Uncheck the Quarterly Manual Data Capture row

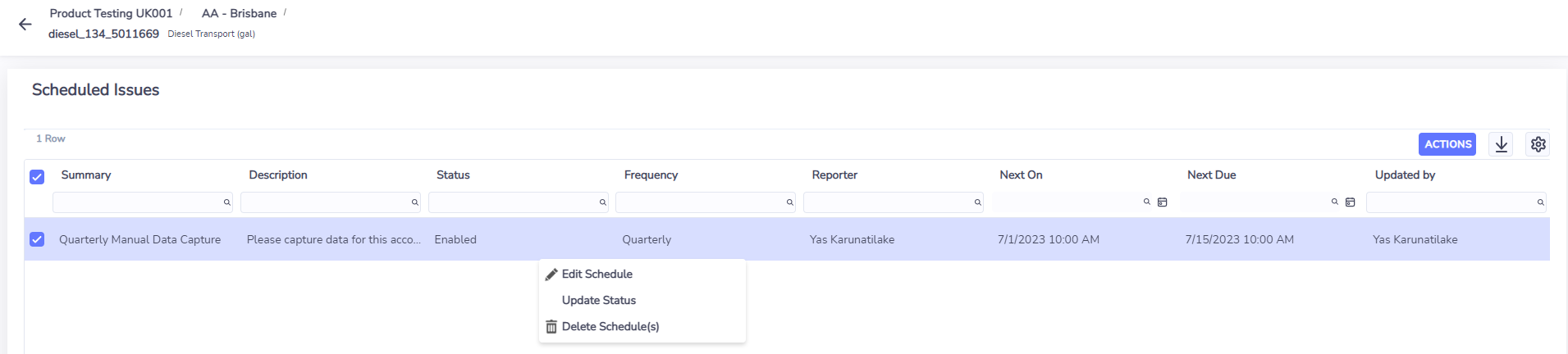tap(37, 239)
